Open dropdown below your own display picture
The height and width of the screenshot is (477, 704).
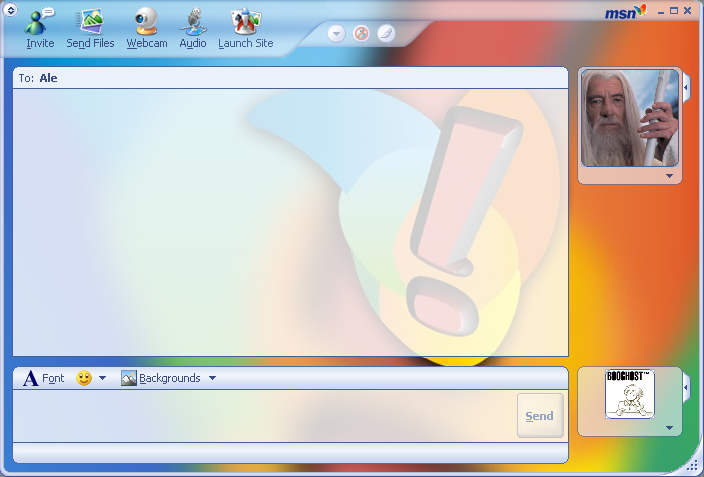(x=669, y=428)
